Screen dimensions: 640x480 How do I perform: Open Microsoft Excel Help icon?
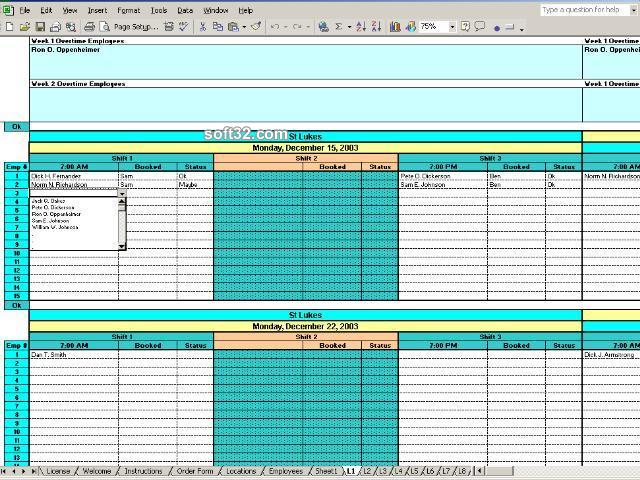465,27
